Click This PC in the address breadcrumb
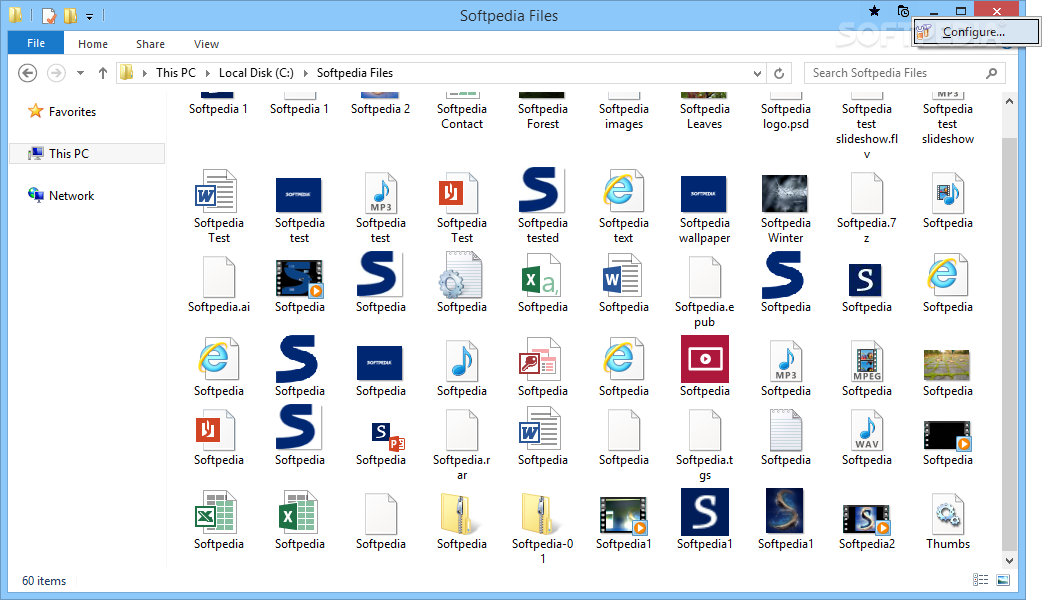This screenshot has width=1042, height=600. [x=175, y=73]
